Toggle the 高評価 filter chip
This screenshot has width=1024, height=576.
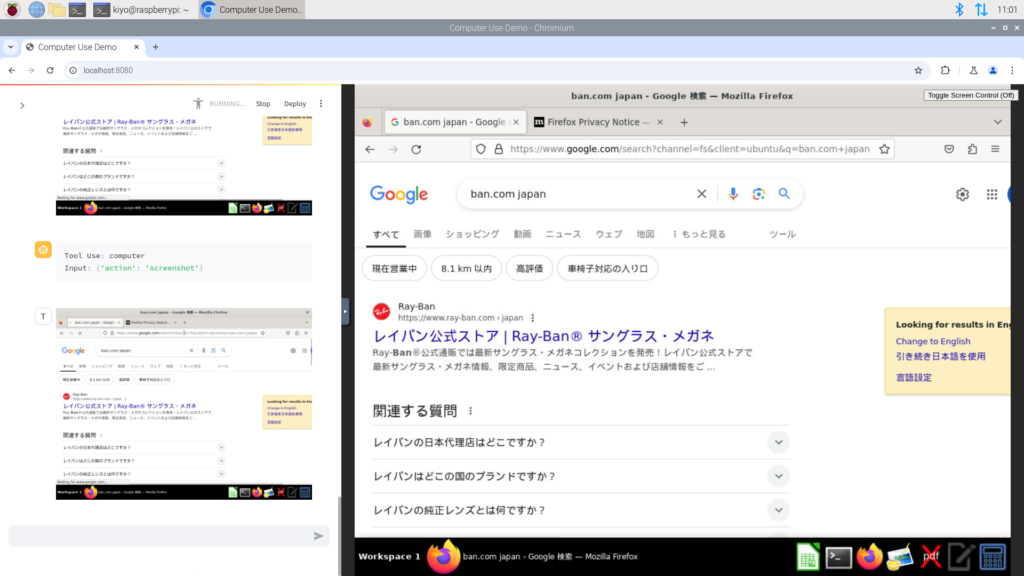[x=530, y=268]
